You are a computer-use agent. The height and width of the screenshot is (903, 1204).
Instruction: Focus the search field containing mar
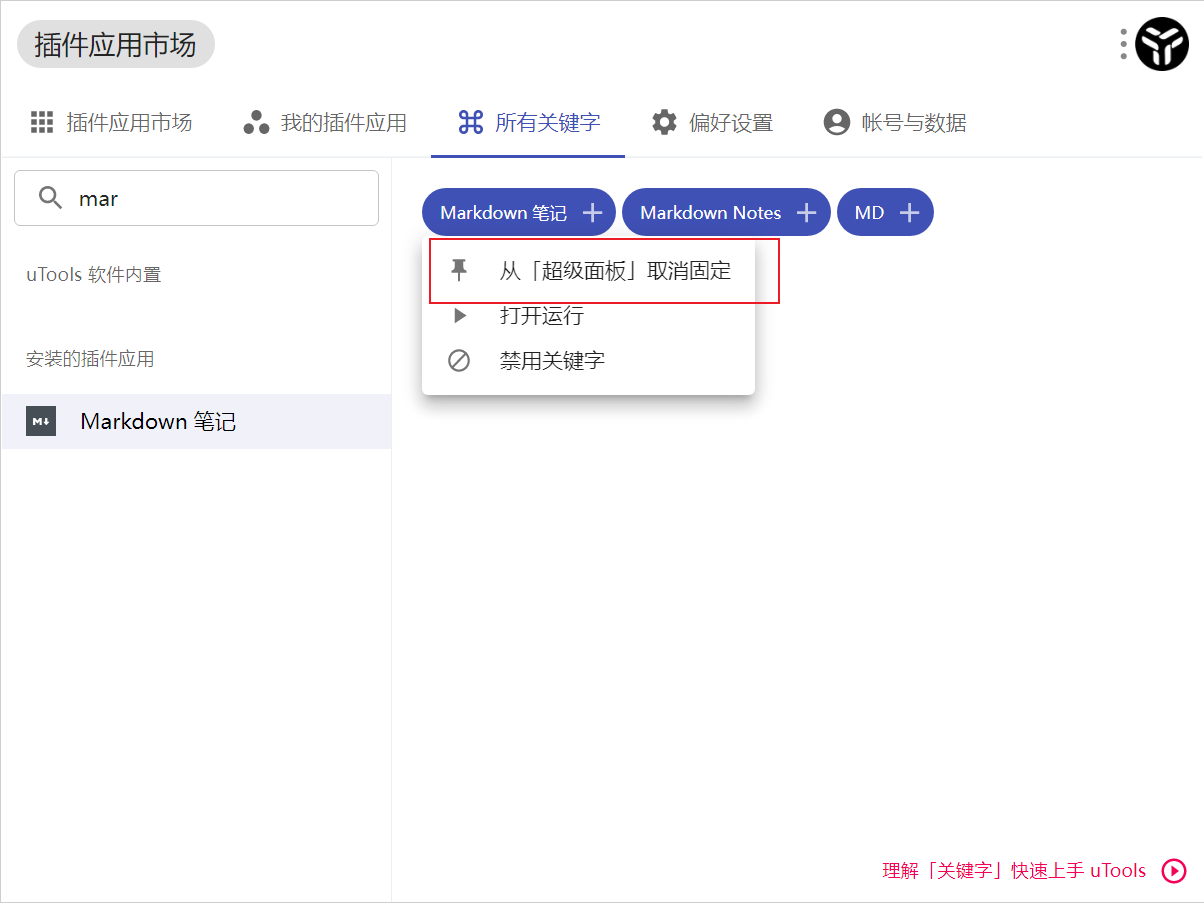click(x=196, y=198)
